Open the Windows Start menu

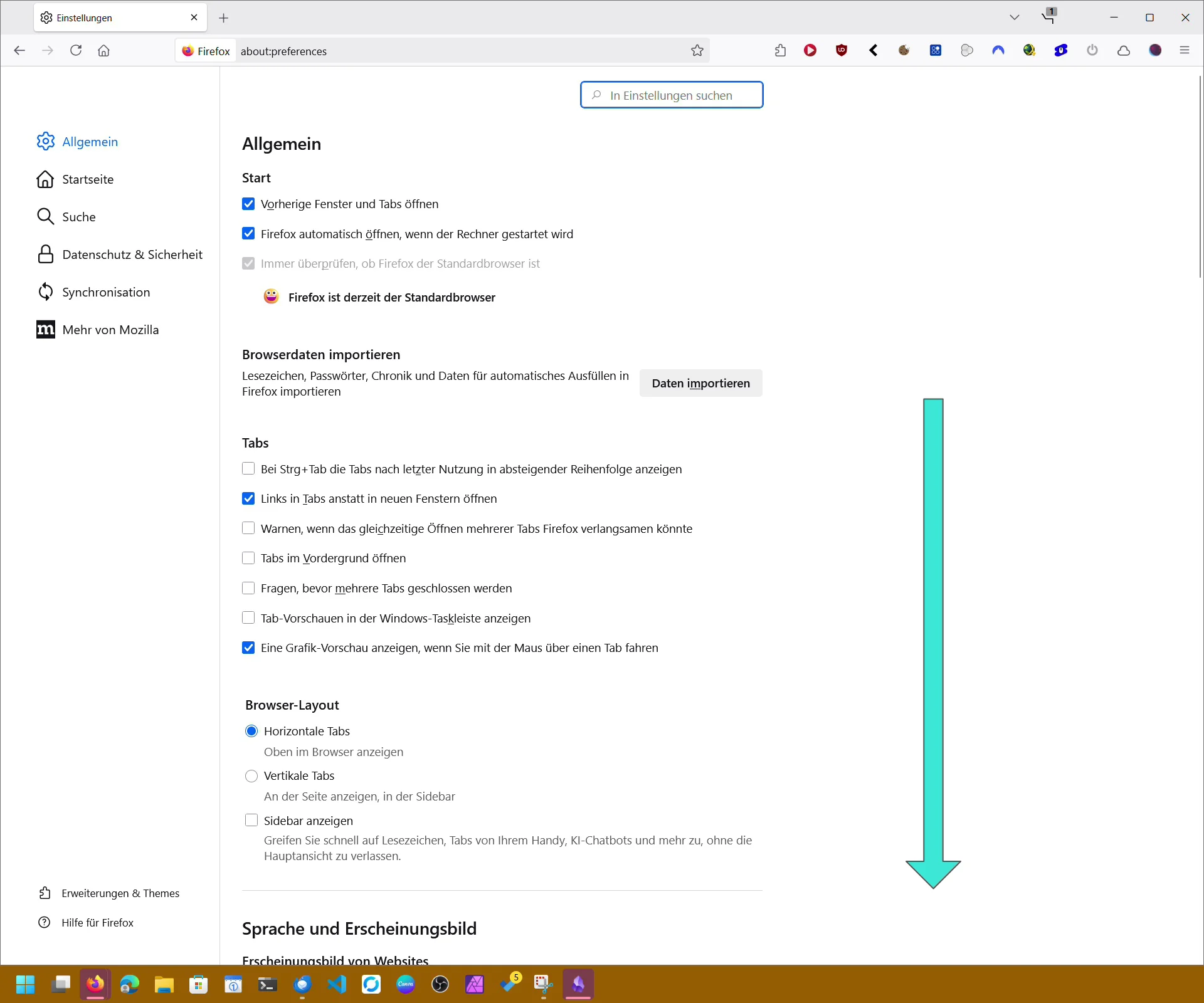(26, 985)
